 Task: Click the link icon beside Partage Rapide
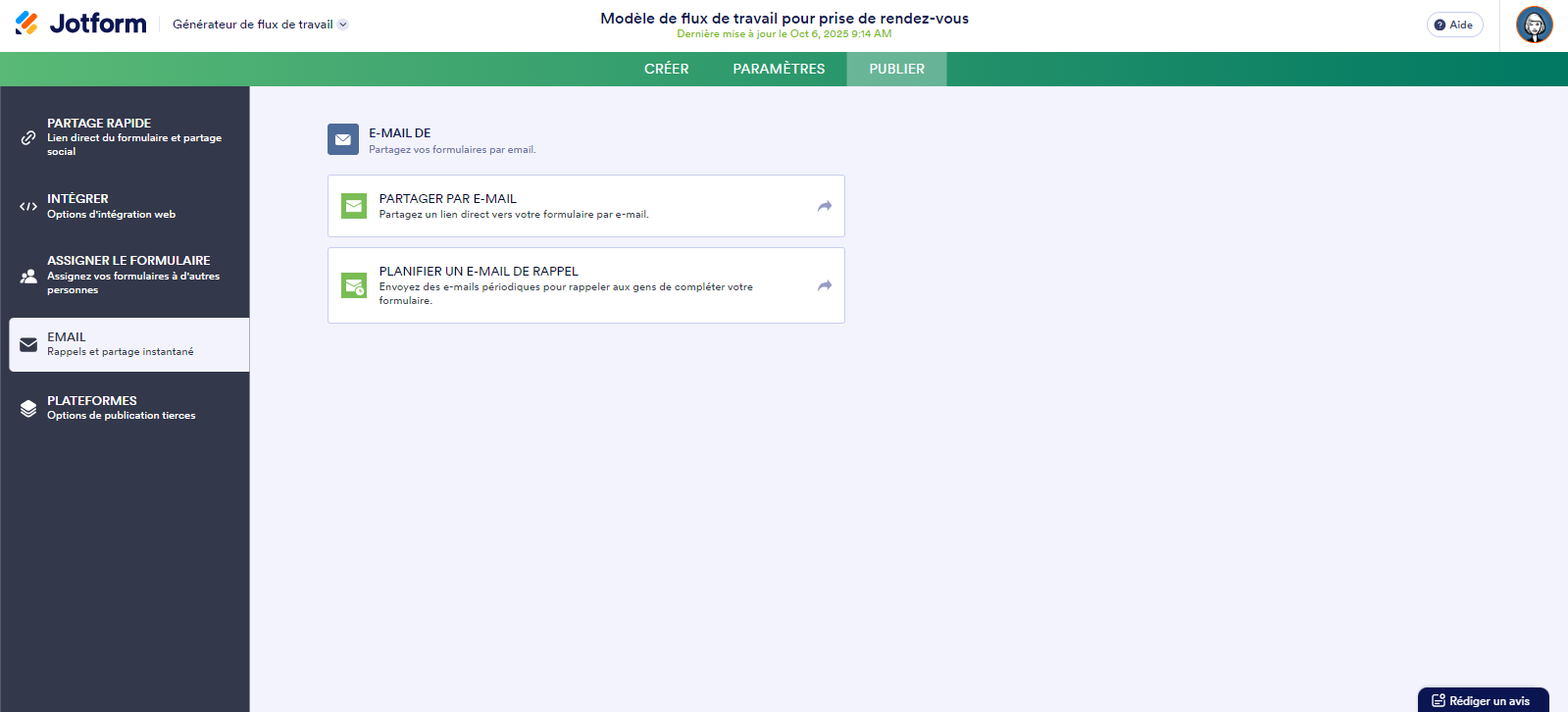pos(28,137)
